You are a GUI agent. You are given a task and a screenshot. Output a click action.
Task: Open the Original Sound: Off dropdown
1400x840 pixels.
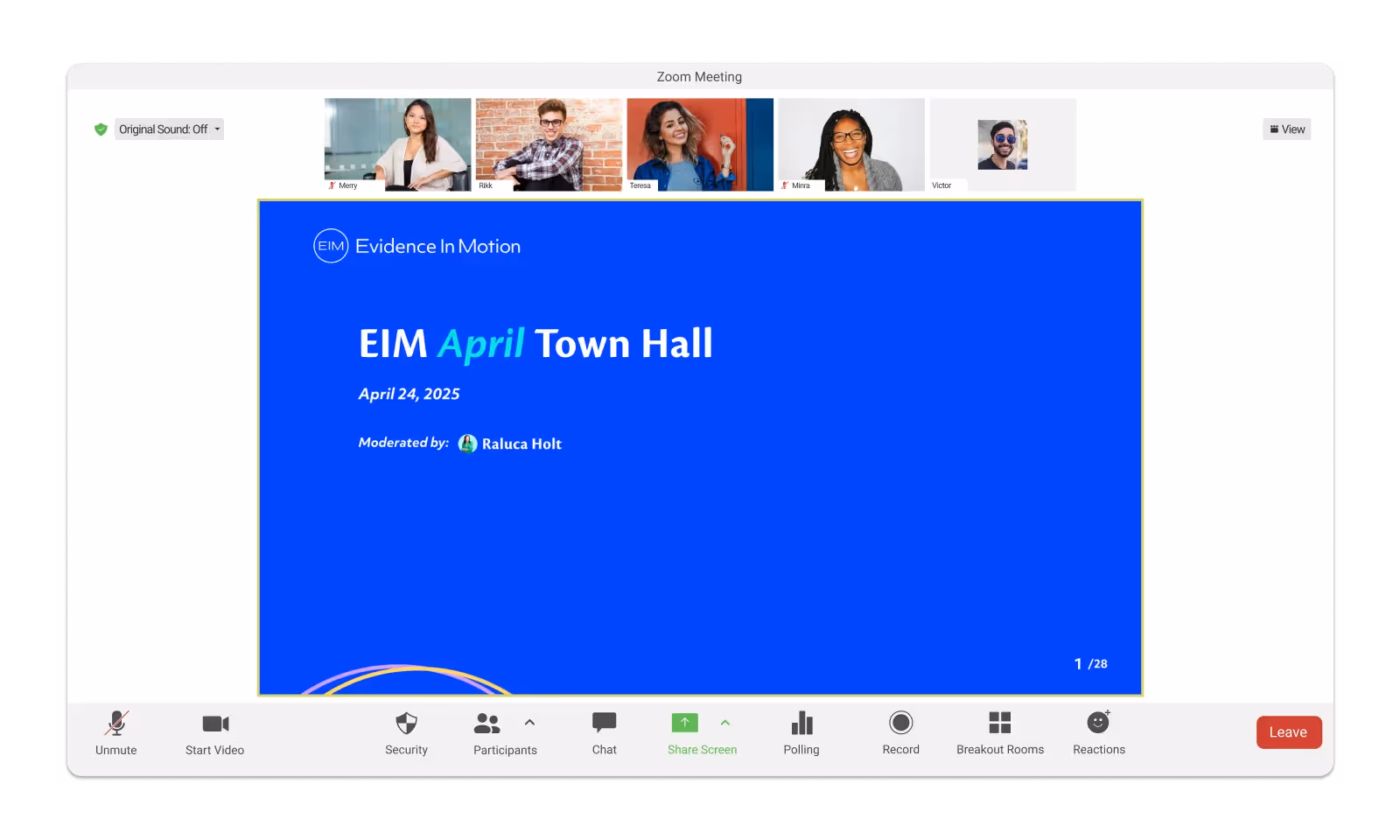click(x=169, y=129)
